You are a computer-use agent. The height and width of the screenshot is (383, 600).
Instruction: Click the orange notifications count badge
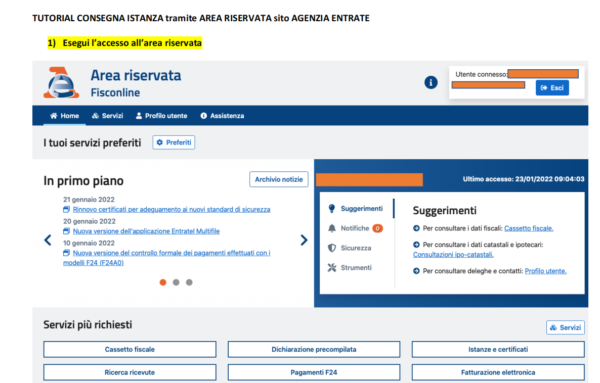tap(378, 228)
